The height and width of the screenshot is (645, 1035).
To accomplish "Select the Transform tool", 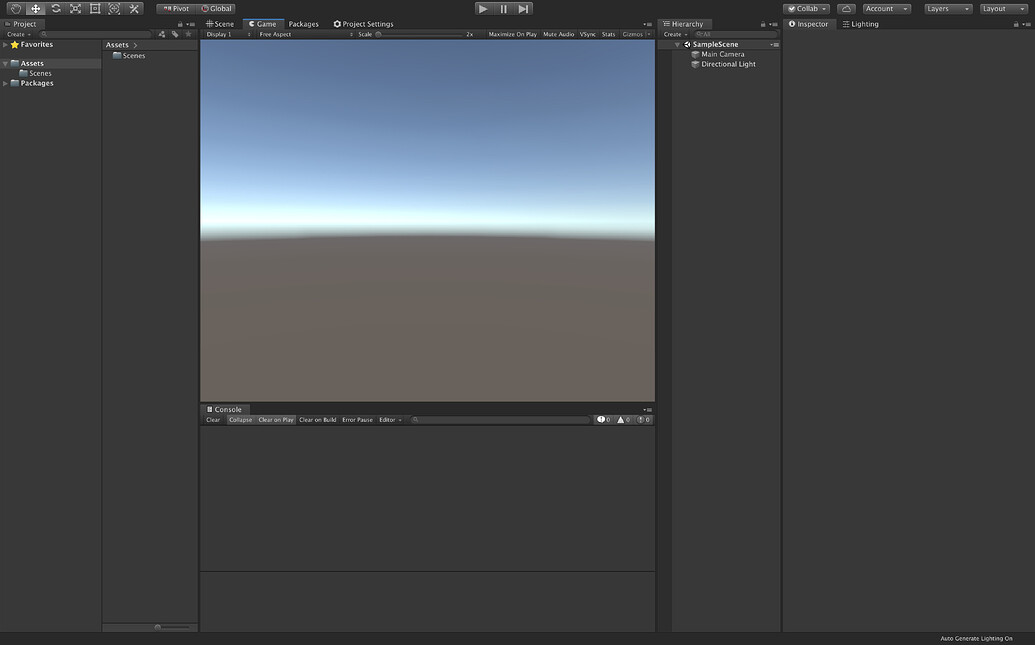I will (x=114, y=8).
